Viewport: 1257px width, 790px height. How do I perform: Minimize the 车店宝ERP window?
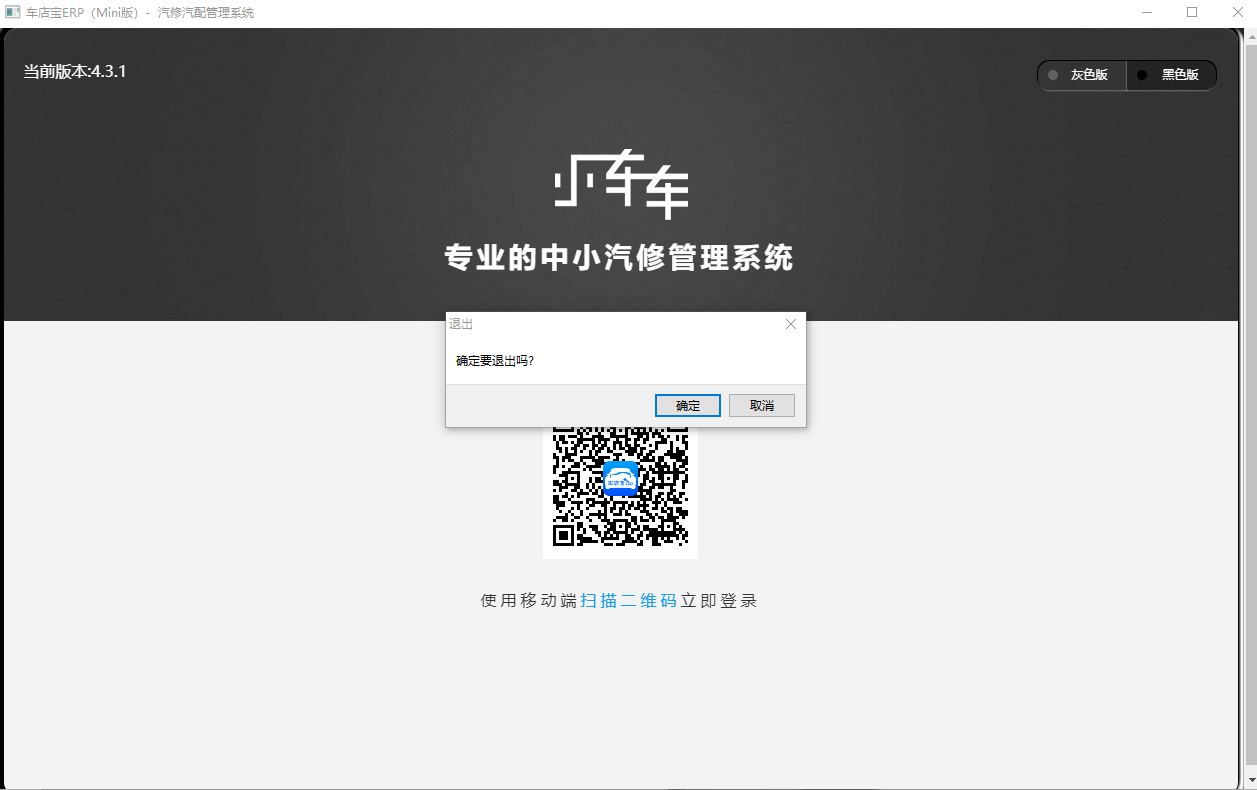[1146, 12]
